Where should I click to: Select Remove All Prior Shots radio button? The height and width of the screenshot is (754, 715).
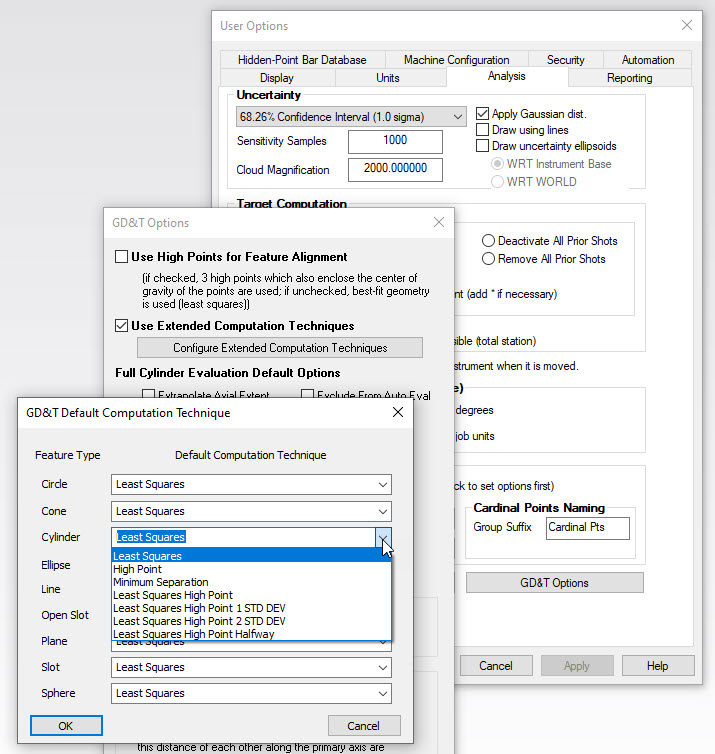tap(488, 259)
